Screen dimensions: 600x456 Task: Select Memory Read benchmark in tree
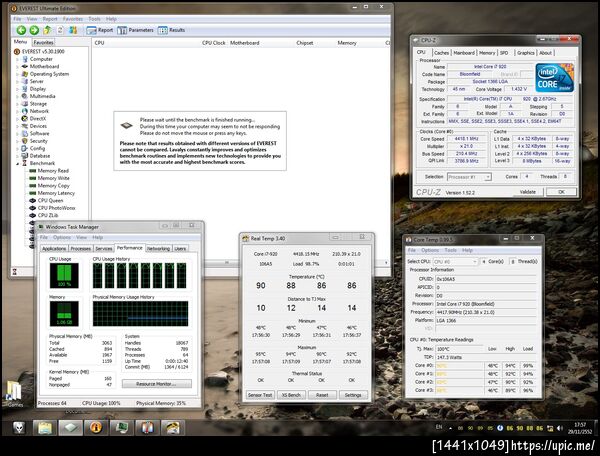click(53, 171)
